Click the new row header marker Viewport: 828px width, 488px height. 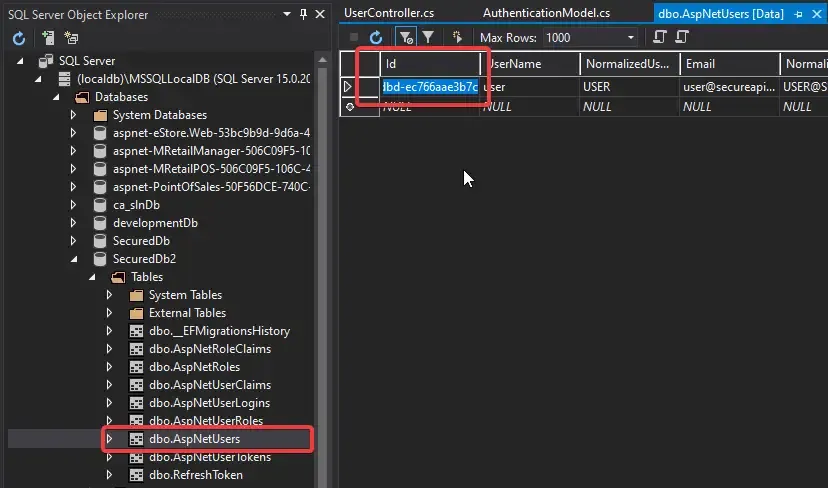(350, 107)
